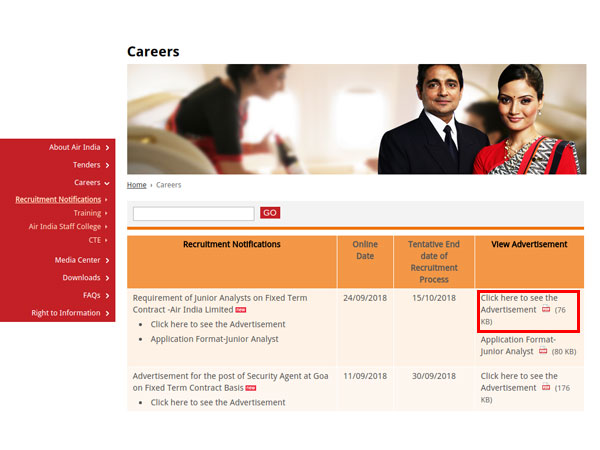Click the 'Careers' page heading

pos(153,52)
